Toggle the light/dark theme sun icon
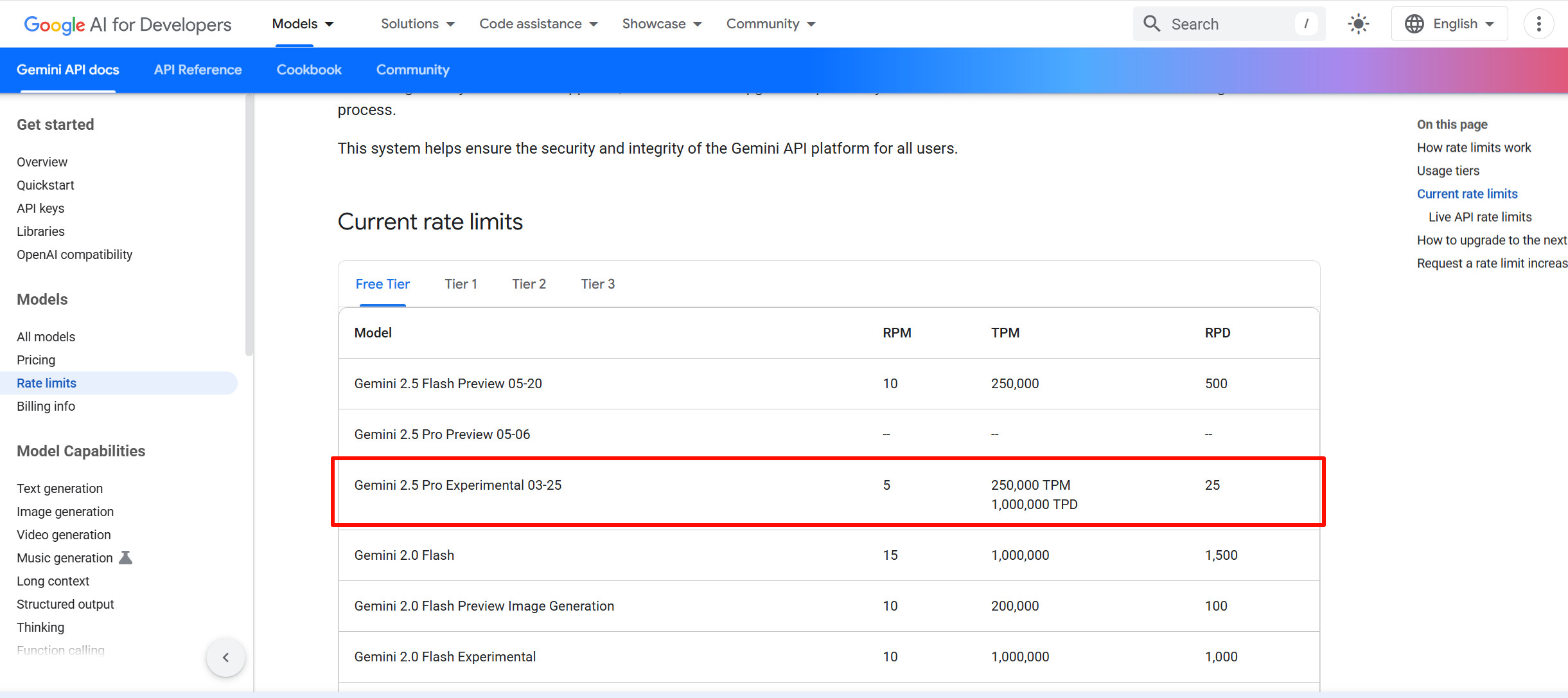The width and height of the screenshot is (1568, 698). point(1358,24)
